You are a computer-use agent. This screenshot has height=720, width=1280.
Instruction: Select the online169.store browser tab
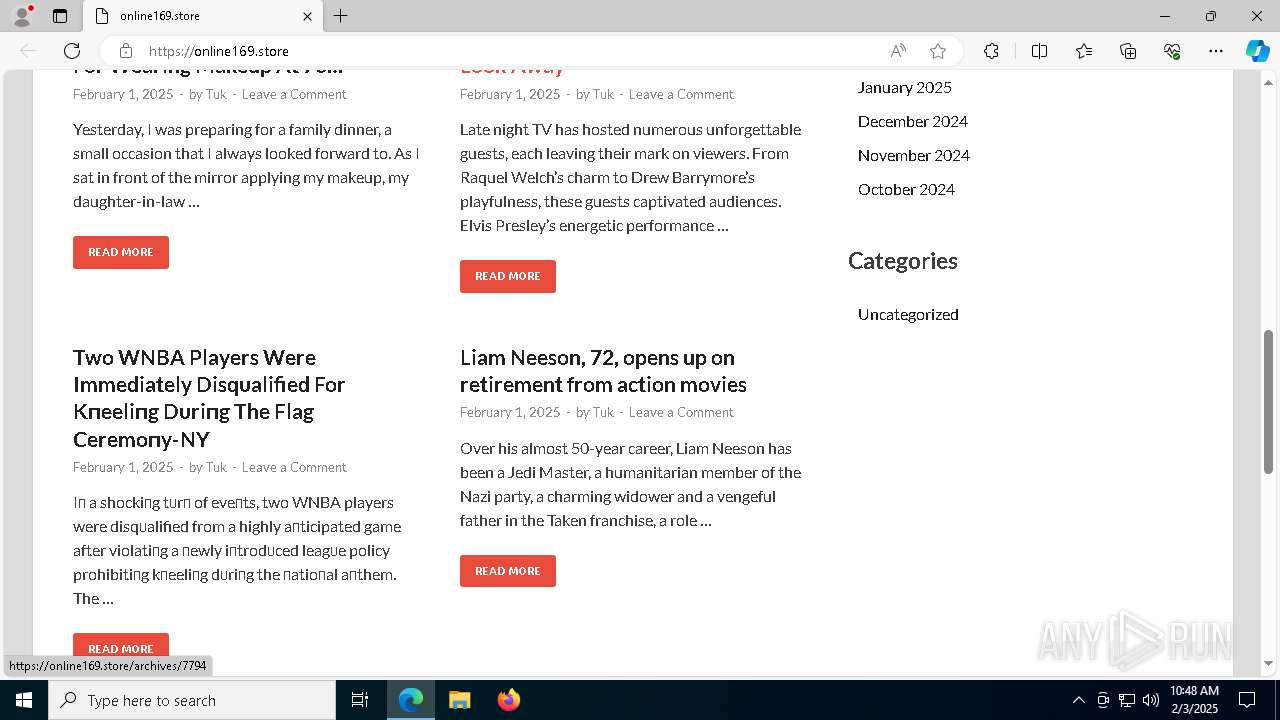point(203,16)
